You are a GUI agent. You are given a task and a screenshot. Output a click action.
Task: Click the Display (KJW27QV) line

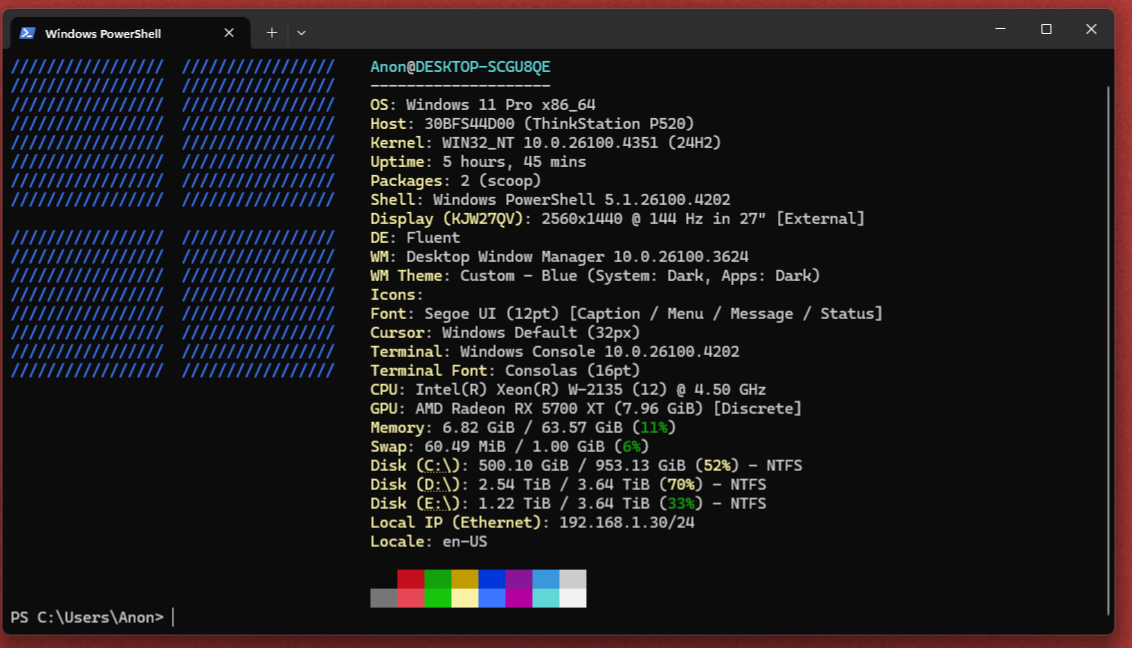coord(617,219)
